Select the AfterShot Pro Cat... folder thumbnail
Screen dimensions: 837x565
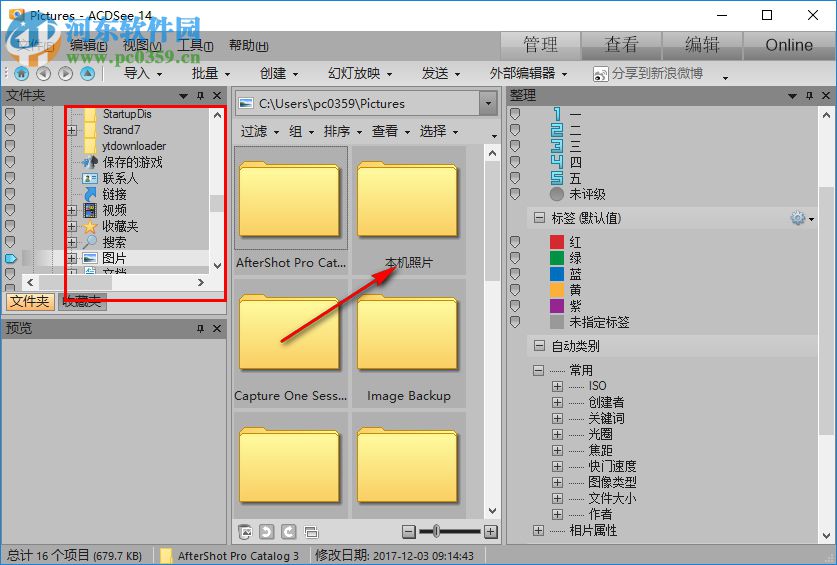(291, 210)
